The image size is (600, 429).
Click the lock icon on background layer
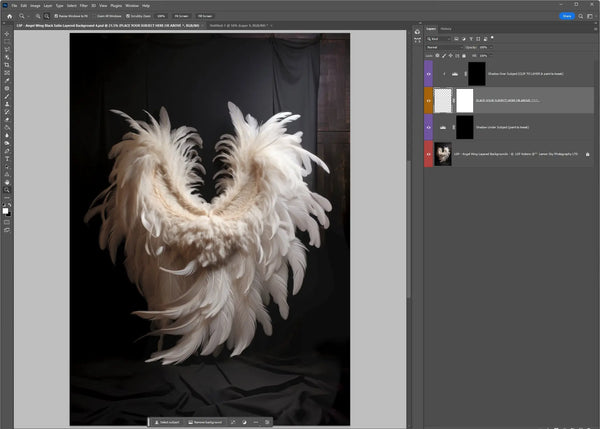(x=587, y=154)
